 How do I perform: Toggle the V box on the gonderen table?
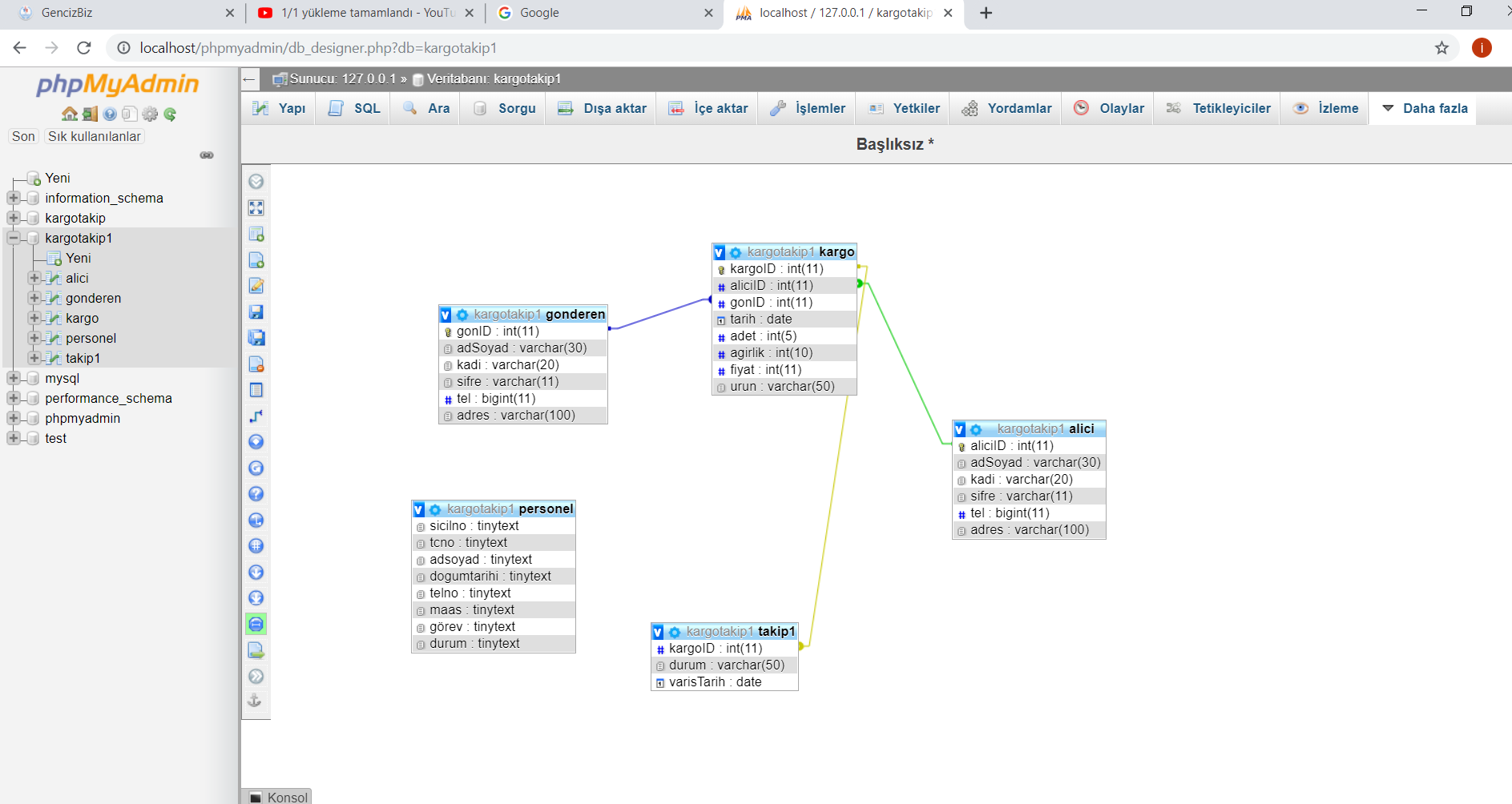tap(446, 315)
